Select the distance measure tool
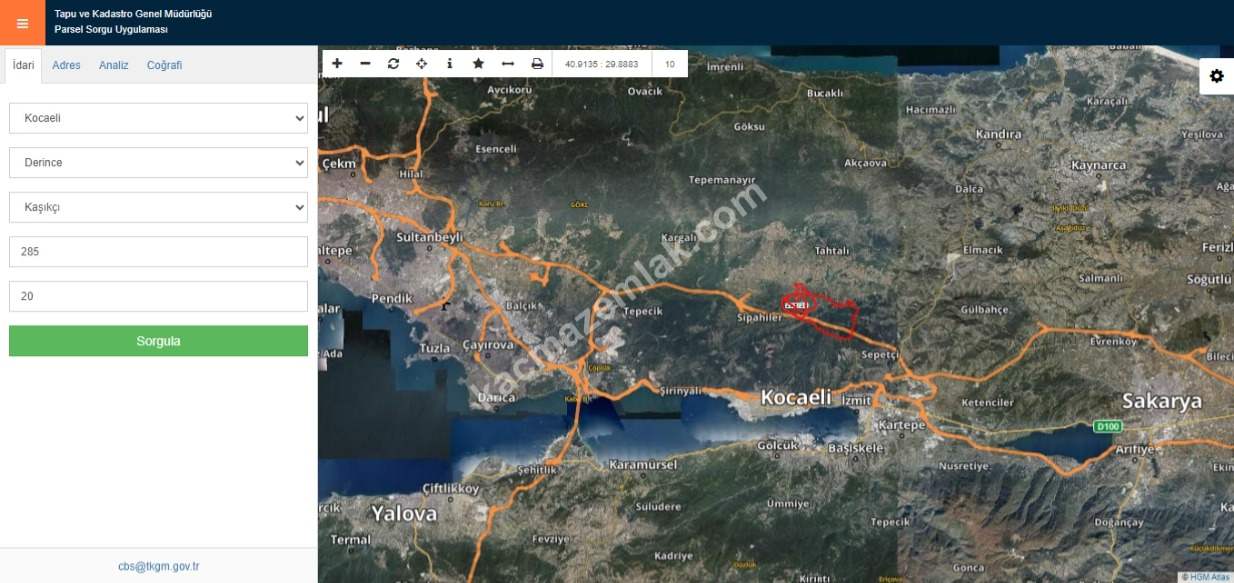This screenshot has height=583, width=1234. (x=507, y=64)
